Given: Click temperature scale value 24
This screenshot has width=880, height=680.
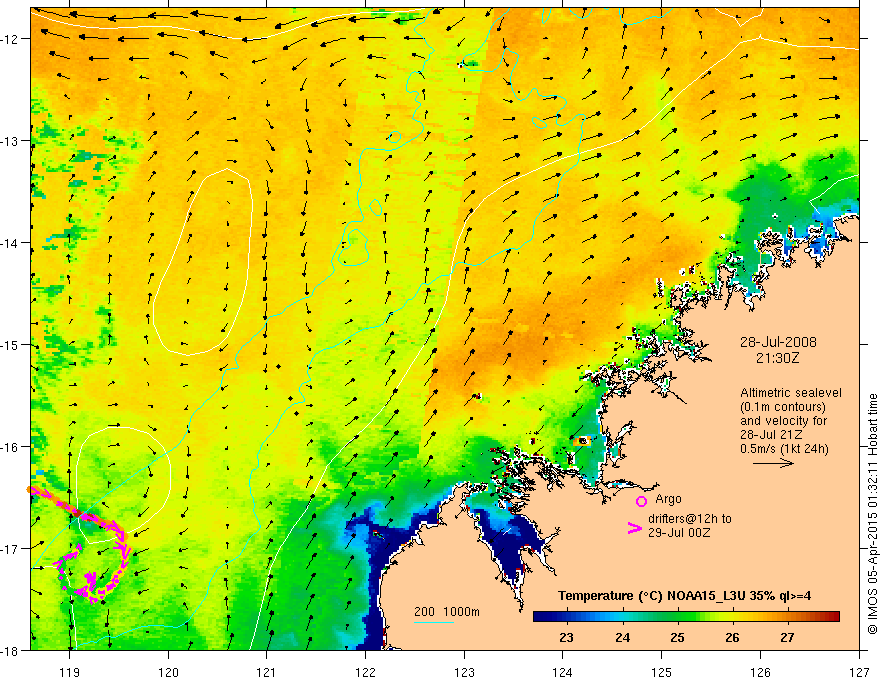Looking at the screenshot, I should 622,637.
